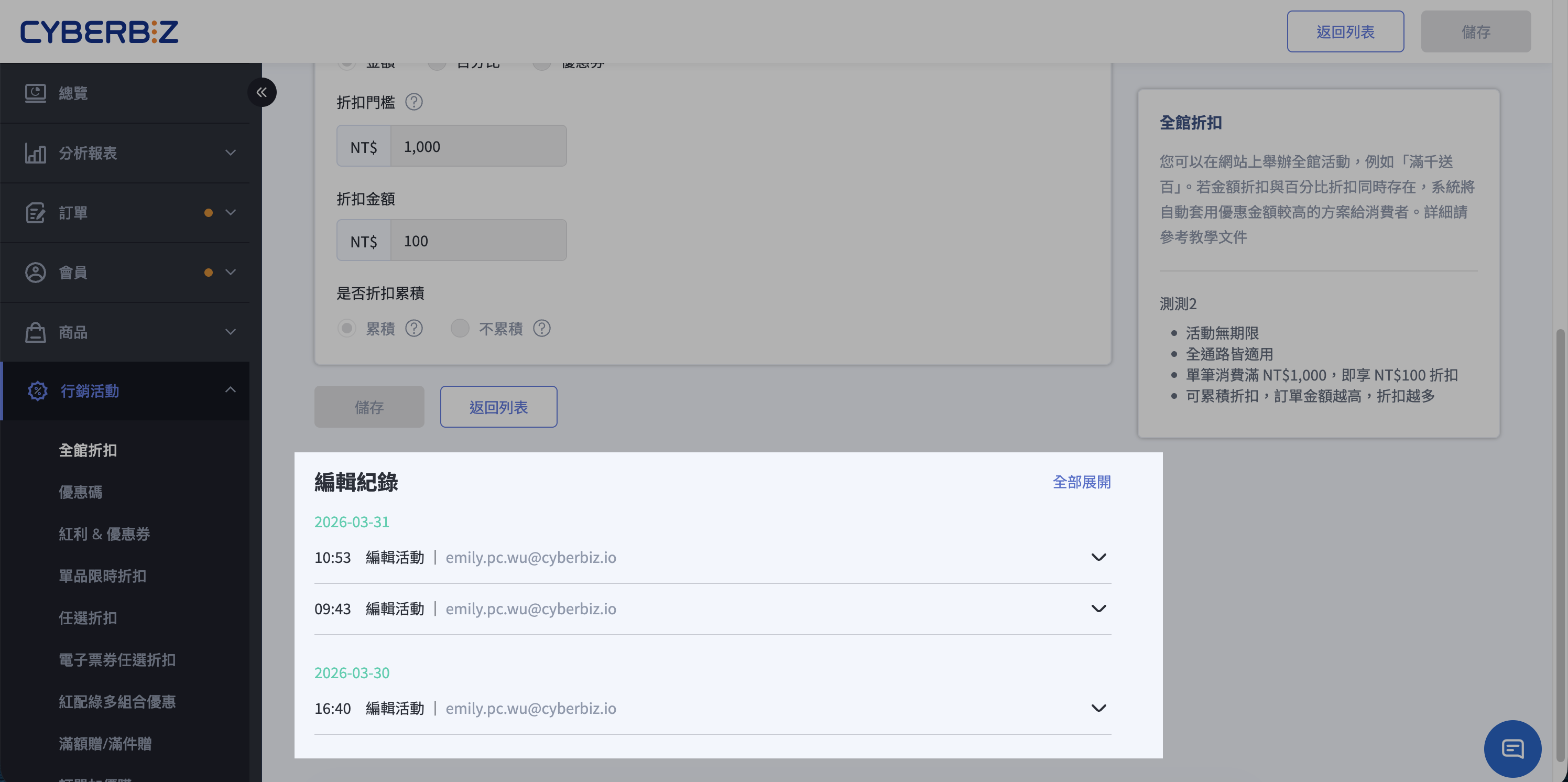The image size is (1568, 782).
Task: Expand the 會員 menu chevron
Action: click(230, 272)
